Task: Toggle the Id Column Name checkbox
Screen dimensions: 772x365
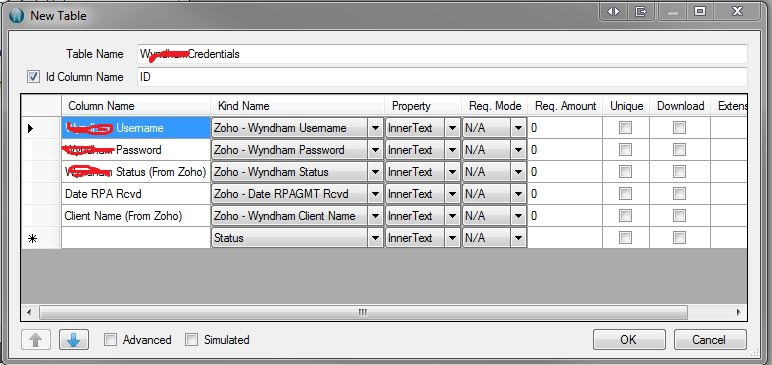Action: coord(33,77)
